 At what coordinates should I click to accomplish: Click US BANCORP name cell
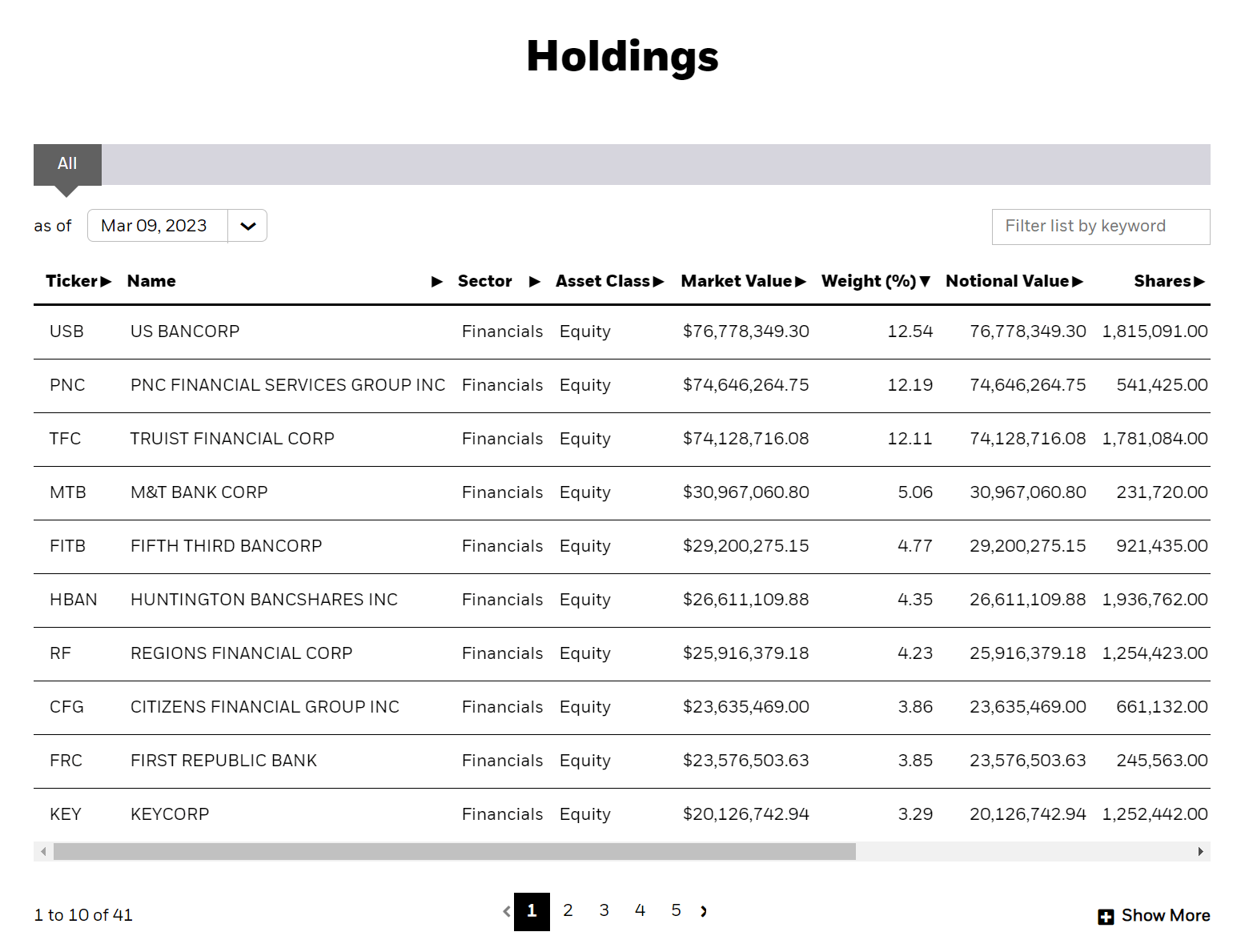(185, 331)
